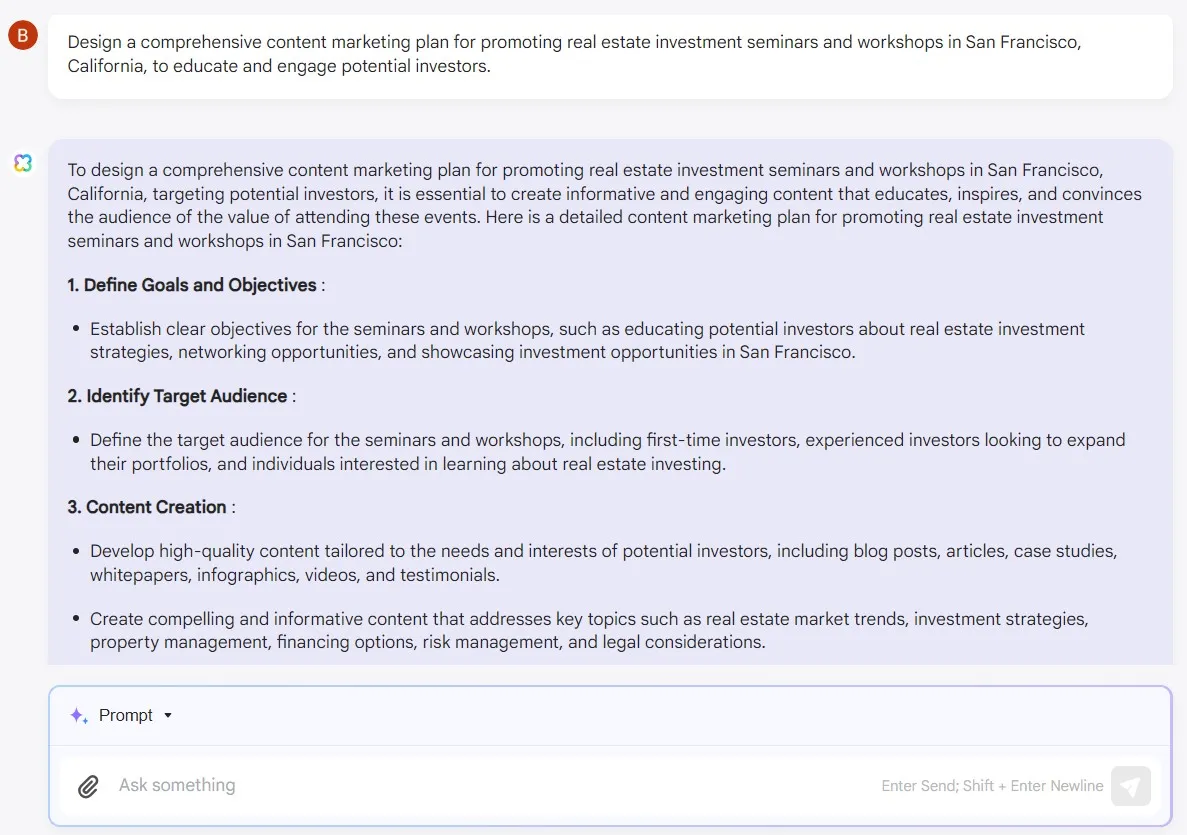Click the red "B" user avatar
Image resolution: width=1187 pixels, height=835 pixels.
(23, 37)
